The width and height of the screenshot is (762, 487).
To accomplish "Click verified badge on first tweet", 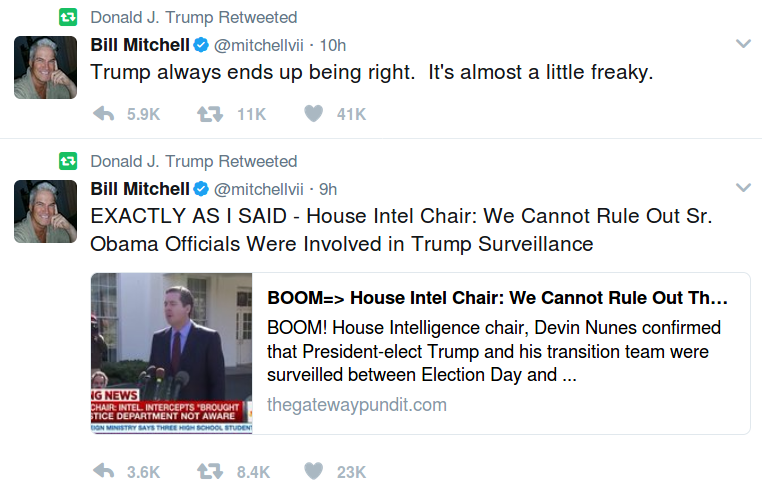I will pos(200,45).
